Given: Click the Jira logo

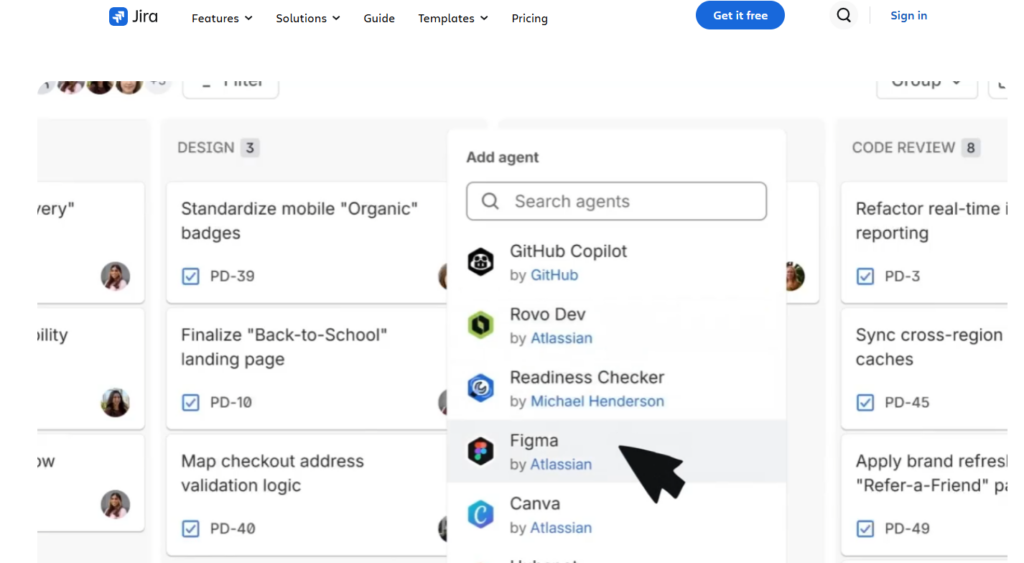Looking at the screenshot, I should pos(133,16).
